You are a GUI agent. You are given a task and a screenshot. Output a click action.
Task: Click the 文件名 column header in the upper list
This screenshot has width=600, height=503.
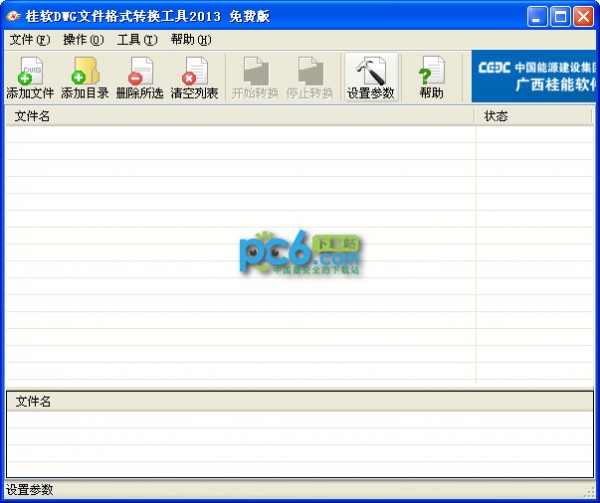(240, 116)
